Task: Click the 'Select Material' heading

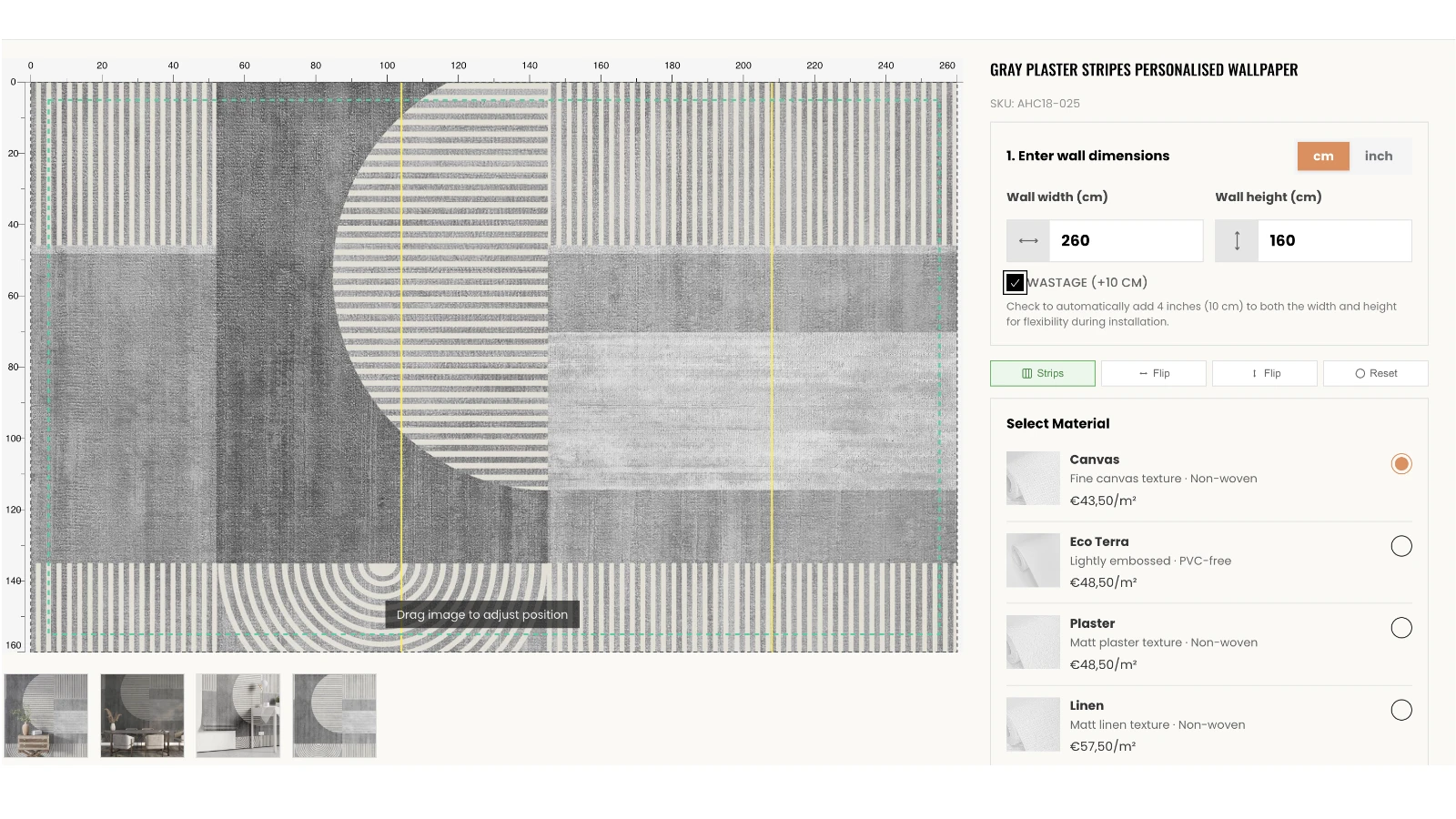Action: 1057,424
